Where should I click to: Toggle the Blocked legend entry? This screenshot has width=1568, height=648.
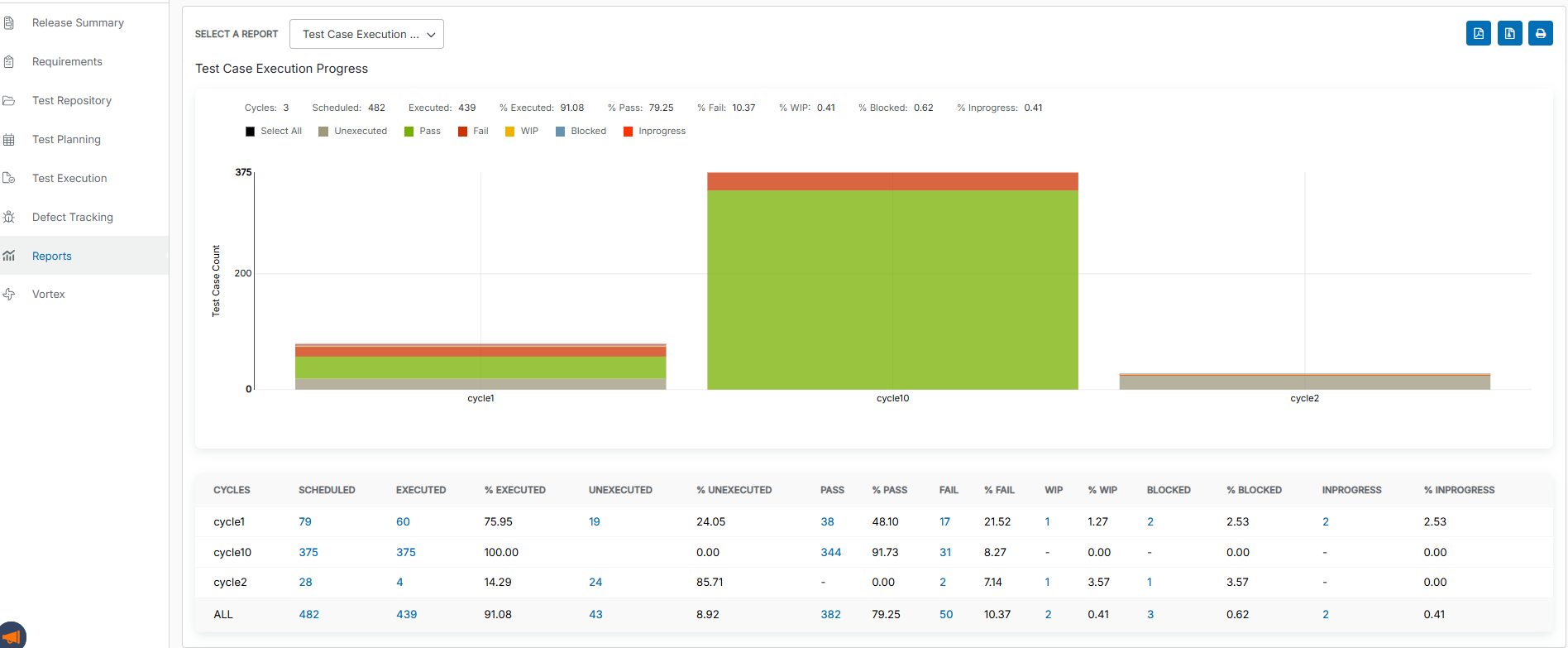click(x=581, y=132)
